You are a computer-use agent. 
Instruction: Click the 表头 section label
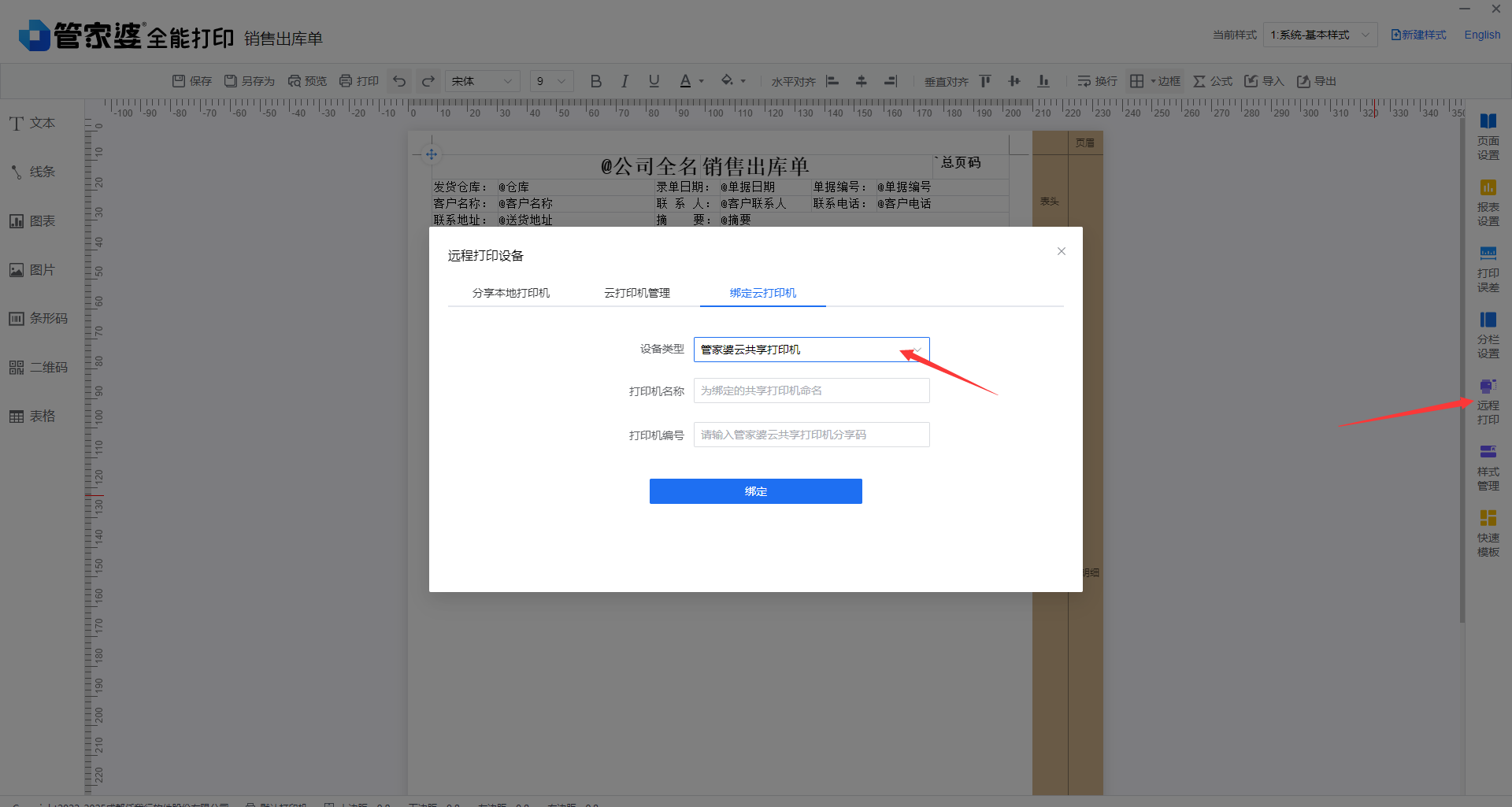point(1050,202)
